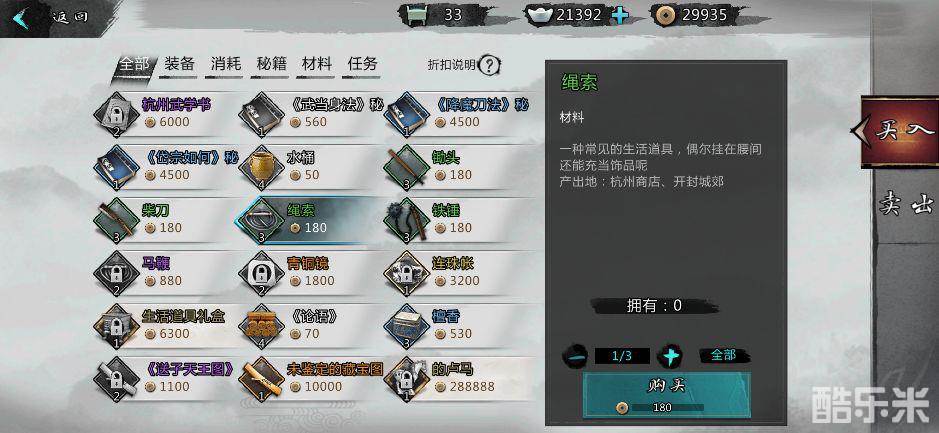Select the 水桶 bucket item icon

(x=261, y=168)
